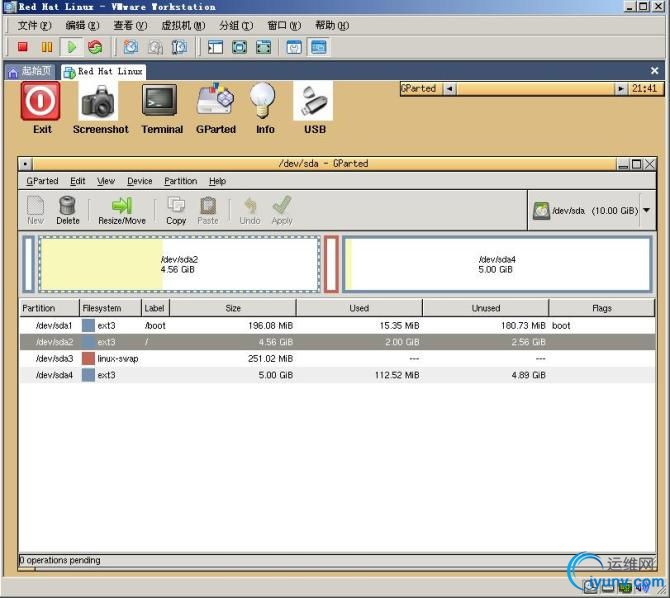Screen dimensions: 670x598
Task: Pause the virtual machine with the pause icon
Action: click(47, 47)
